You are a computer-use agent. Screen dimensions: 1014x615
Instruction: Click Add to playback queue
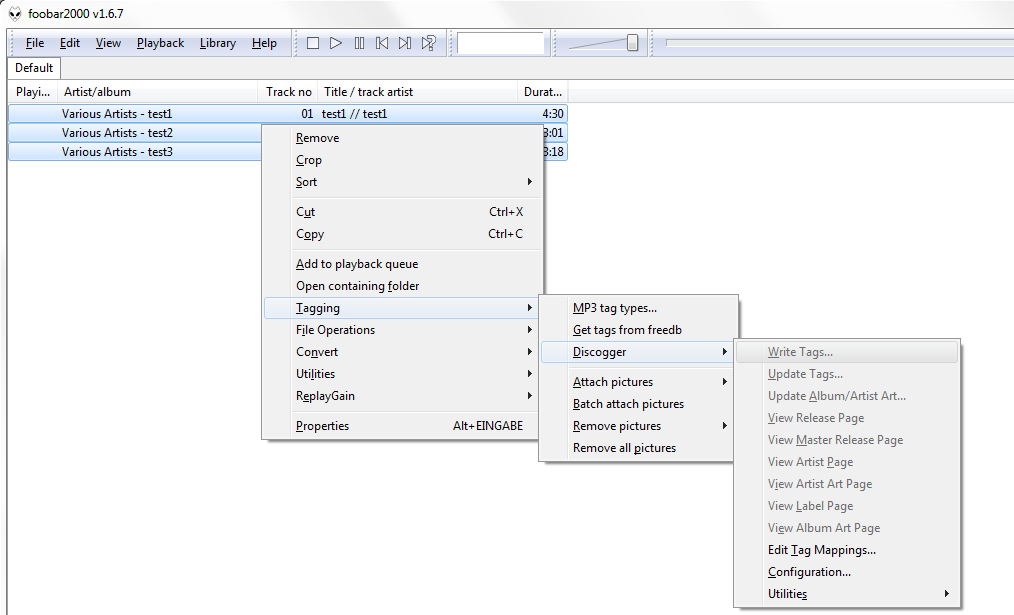[401, 264]
